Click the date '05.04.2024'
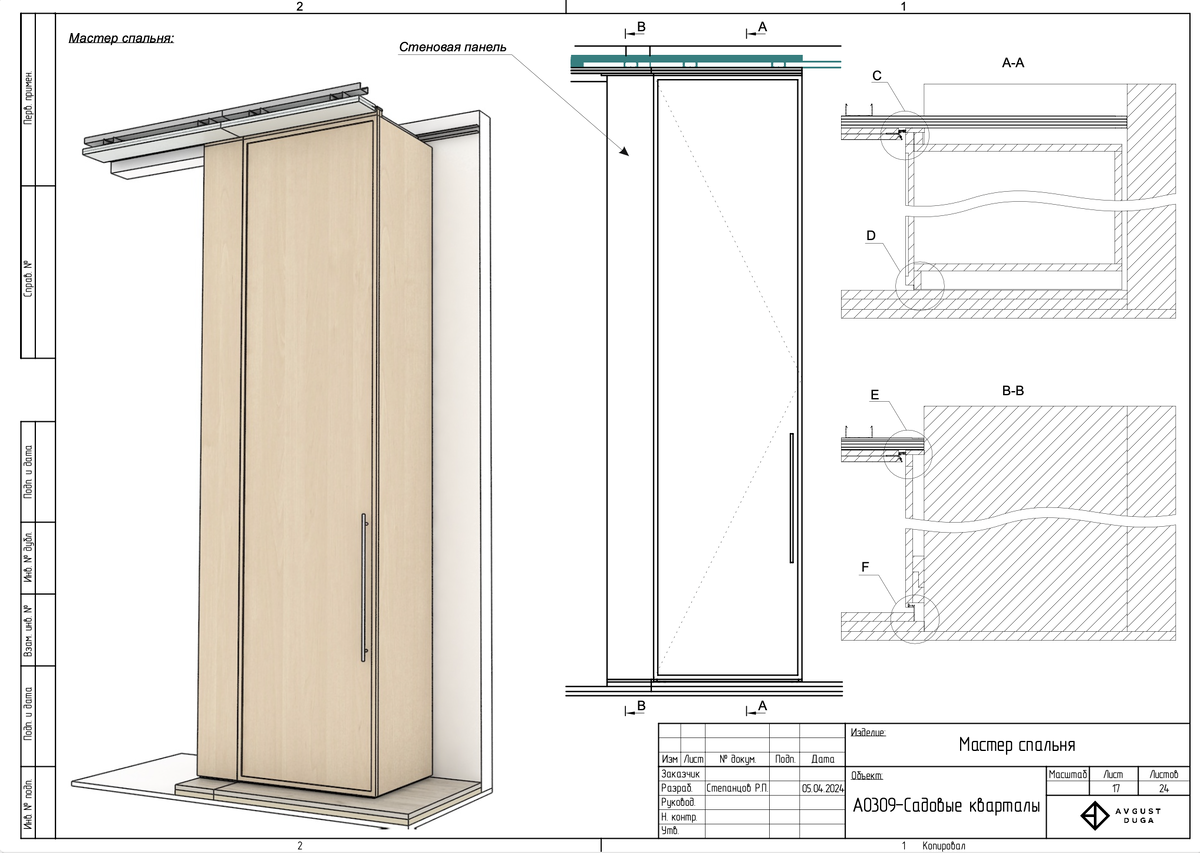 click(824, 788)
